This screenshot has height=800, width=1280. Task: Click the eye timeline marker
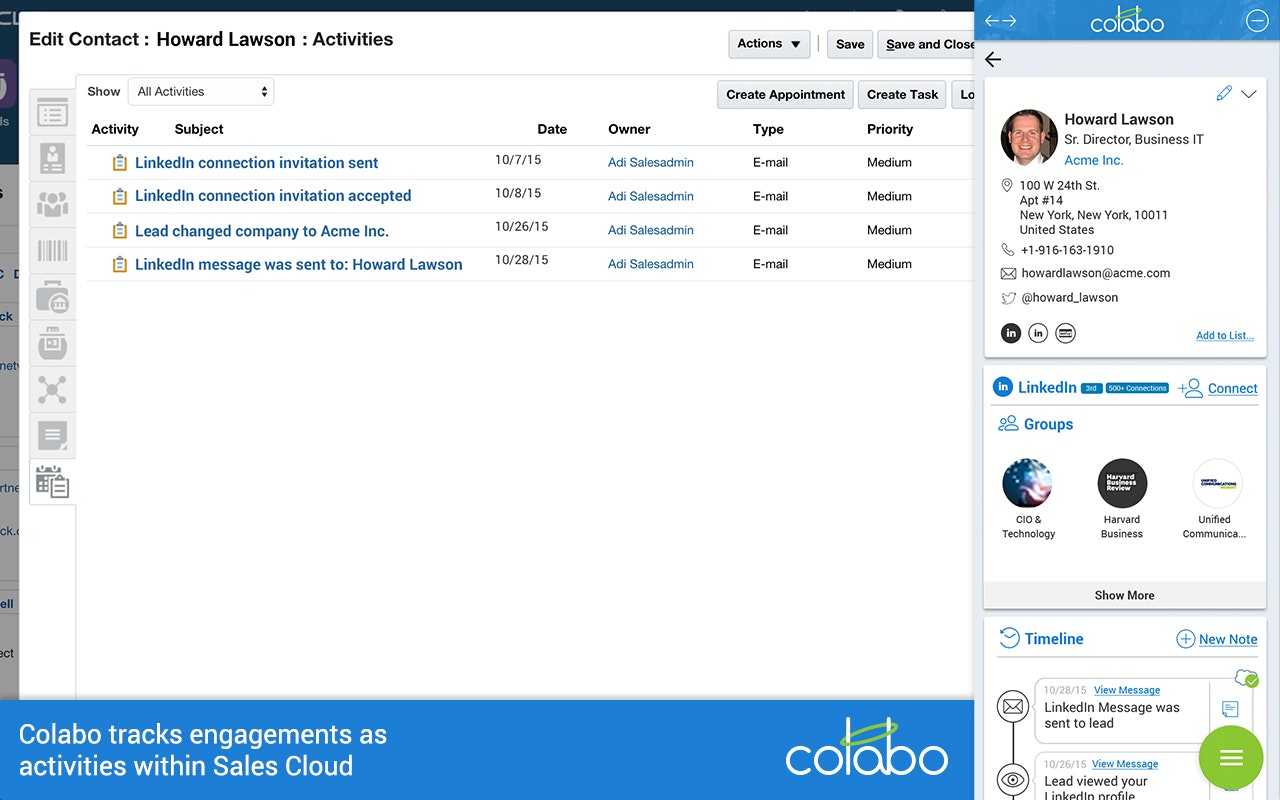coord(1013,780)
